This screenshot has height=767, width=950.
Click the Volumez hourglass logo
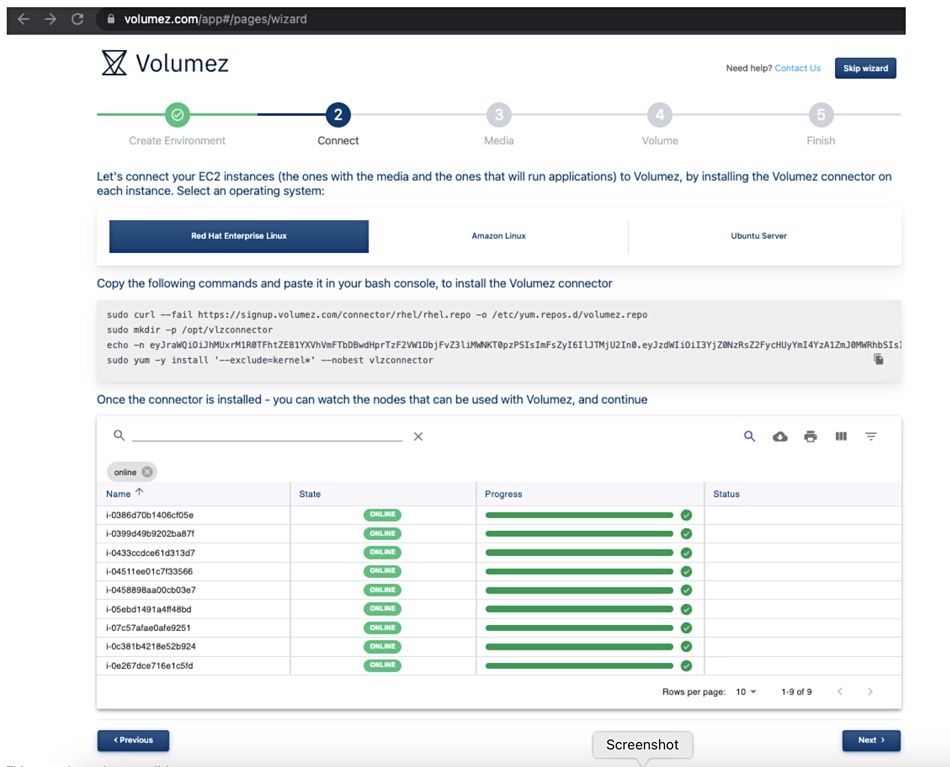(114, 63)
